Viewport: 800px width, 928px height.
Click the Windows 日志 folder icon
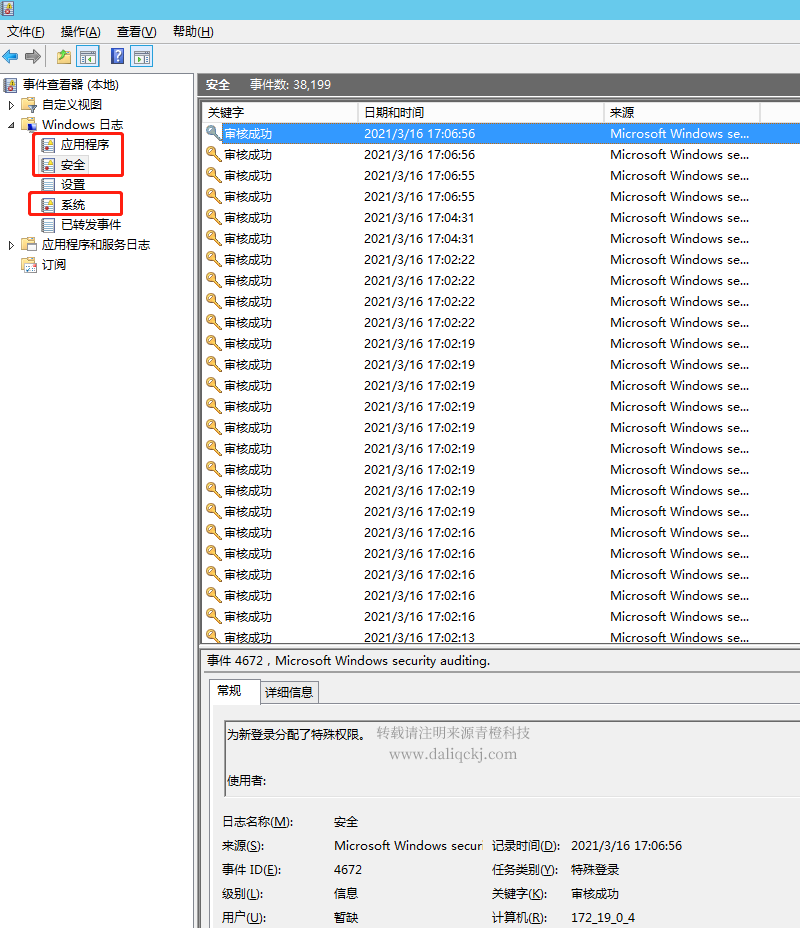click(x=29, y=125)
